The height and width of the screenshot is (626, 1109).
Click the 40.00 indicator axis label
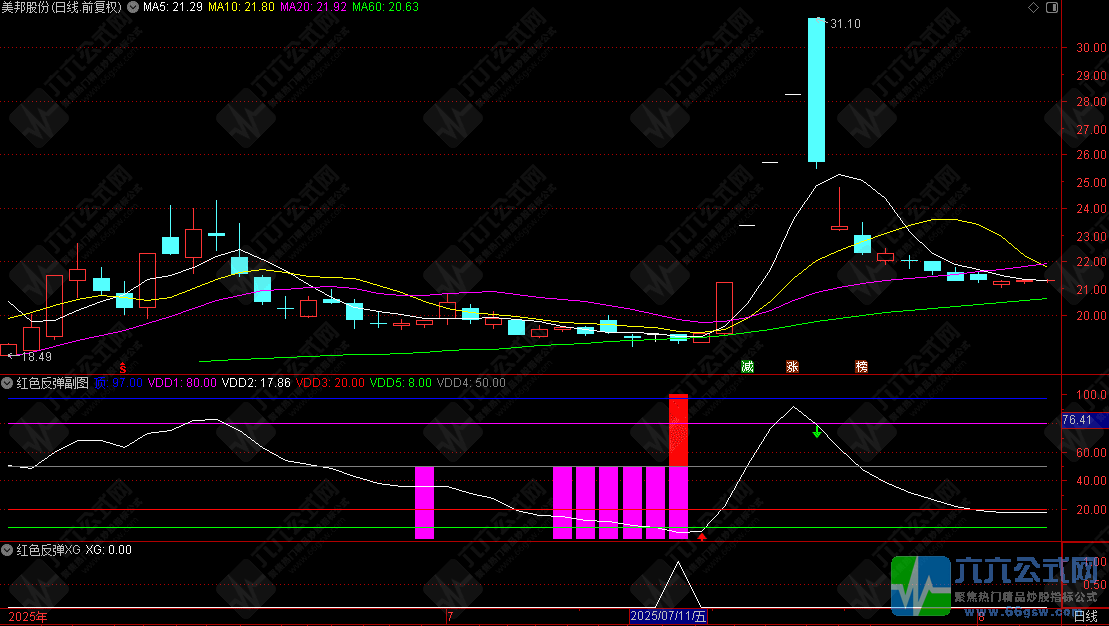[x=1091, y=481]
